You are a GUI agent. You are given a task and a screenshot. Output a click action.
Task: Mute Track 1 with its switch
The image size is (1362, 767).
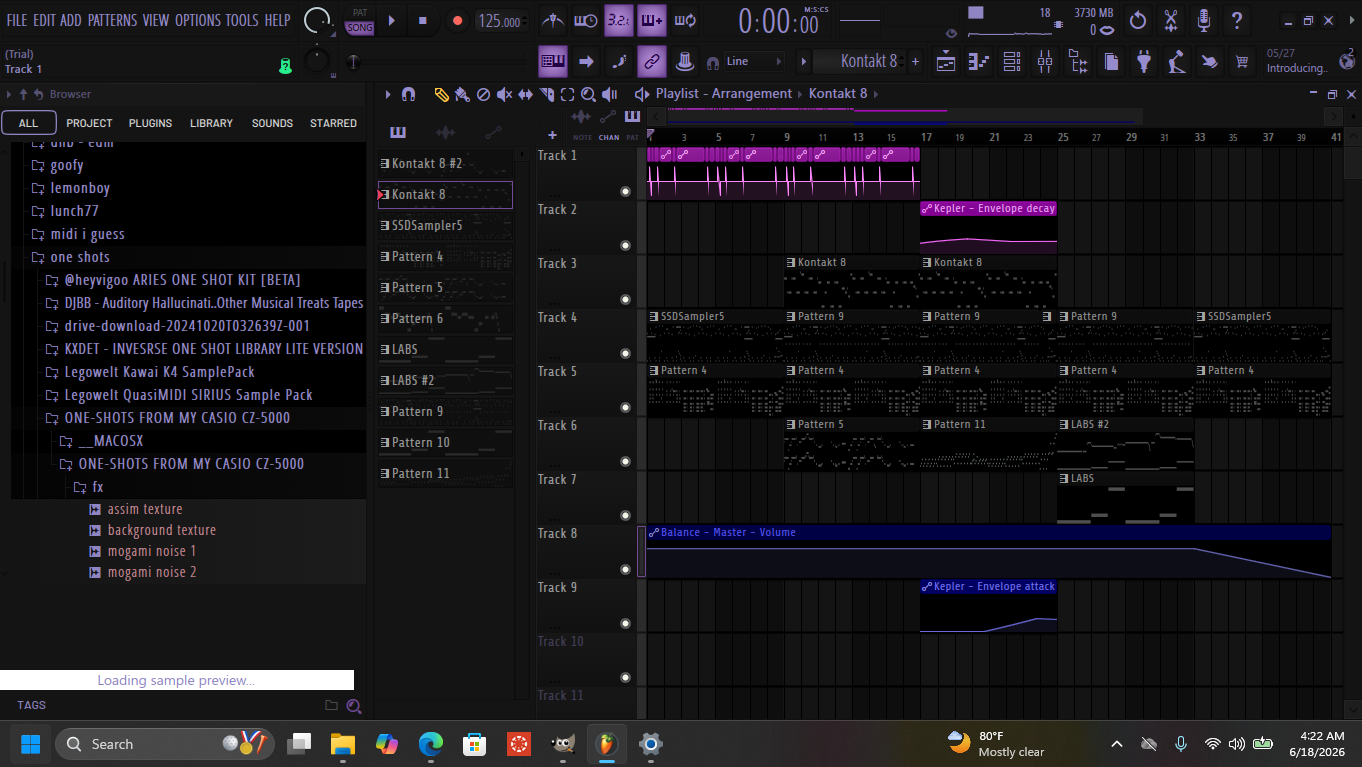pyautogui.click(x=626, y=191)
